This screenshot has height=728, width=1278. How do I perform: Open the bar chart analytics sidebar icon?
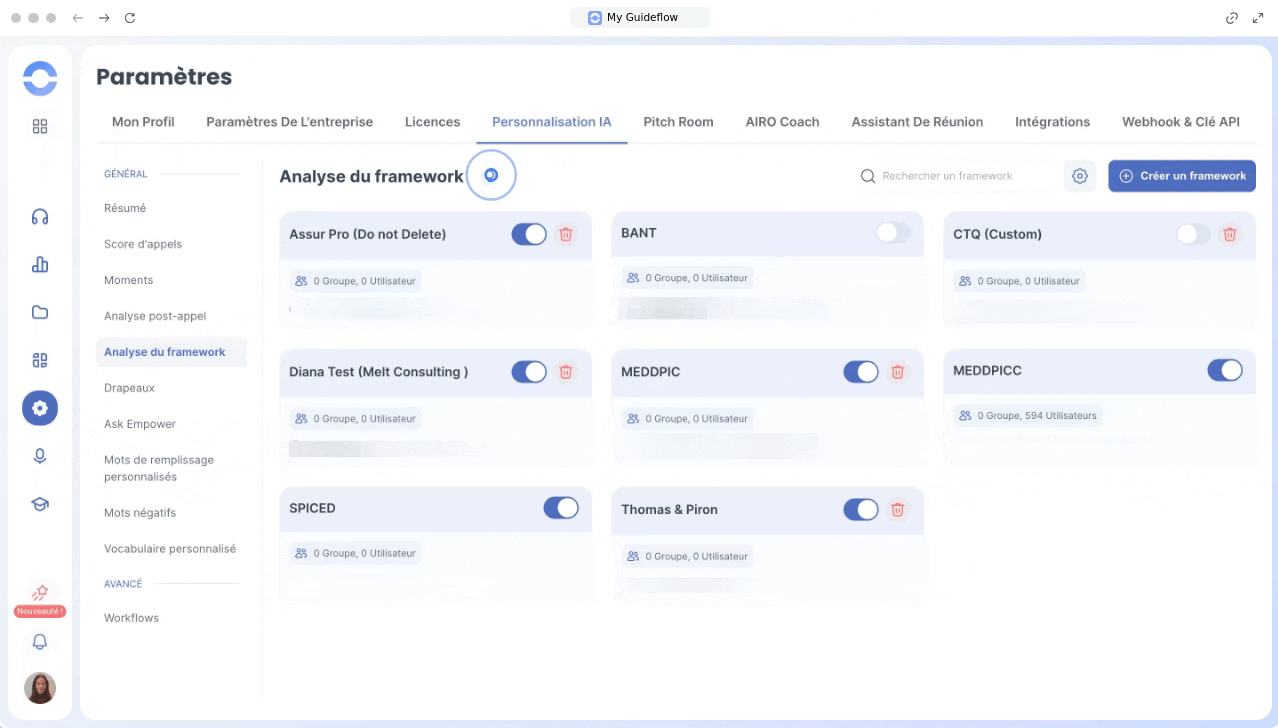pos(40,264)
